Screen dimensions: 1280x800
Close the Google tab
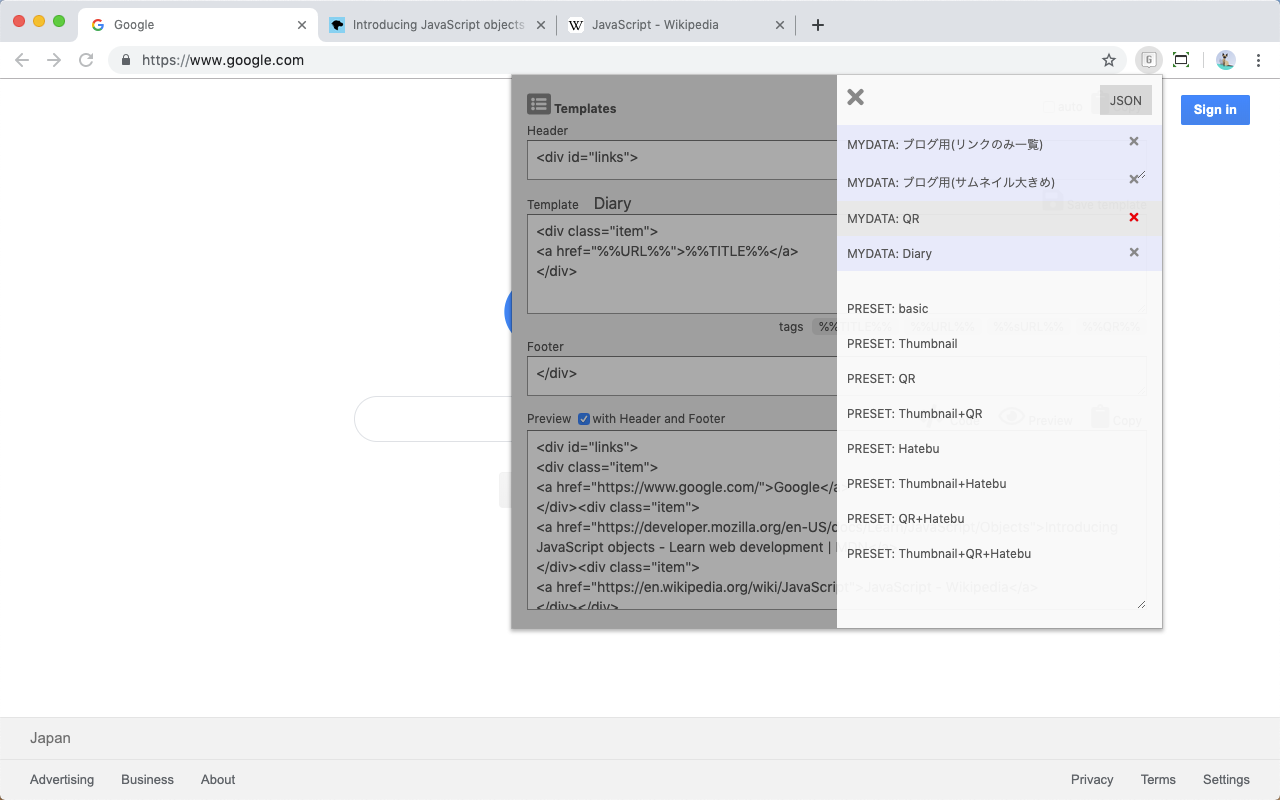[x=302, y=25]
